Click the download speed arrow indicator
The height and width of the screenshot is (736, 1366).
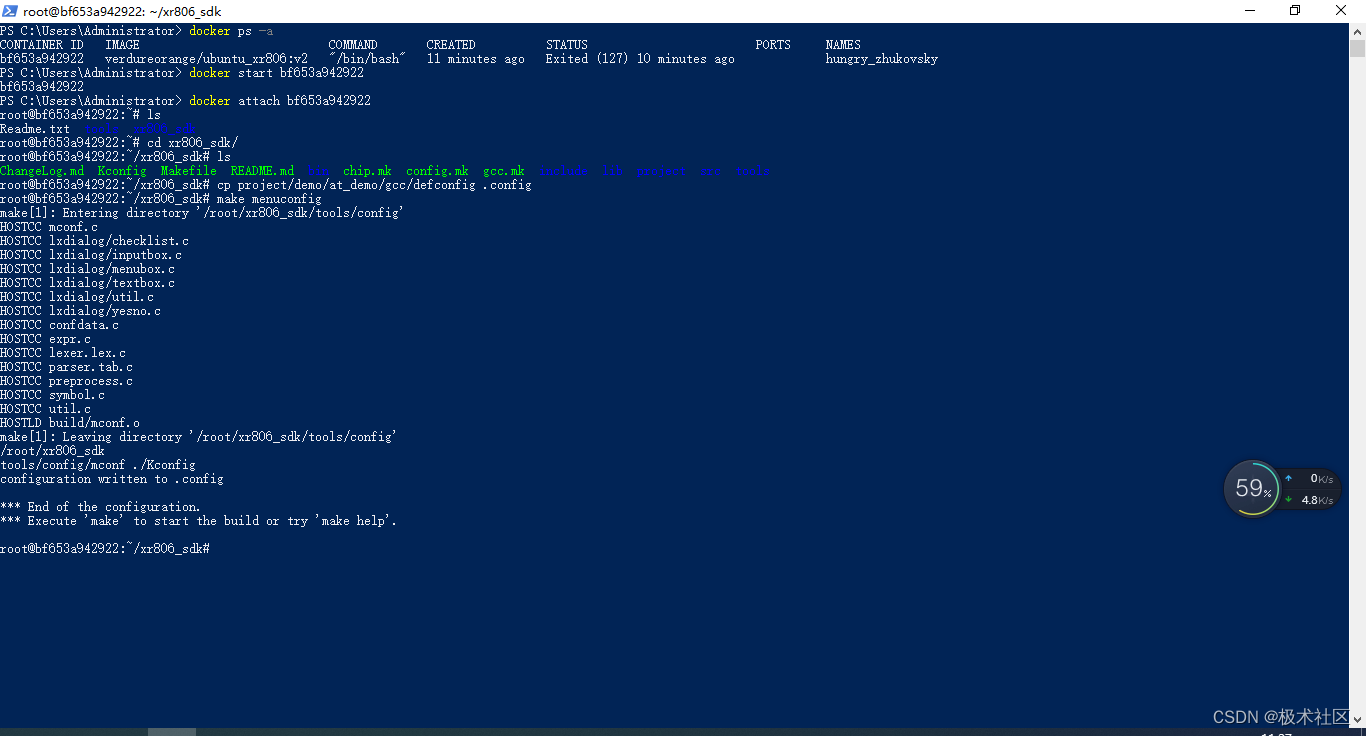click(1289, 499)
